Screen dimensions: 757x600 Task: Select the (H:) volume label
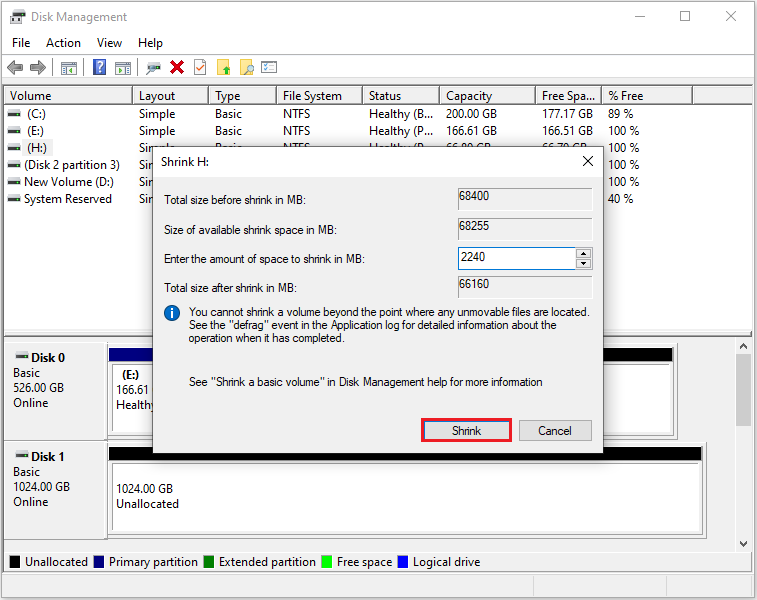pyautogui.click(x=37, y=148)
